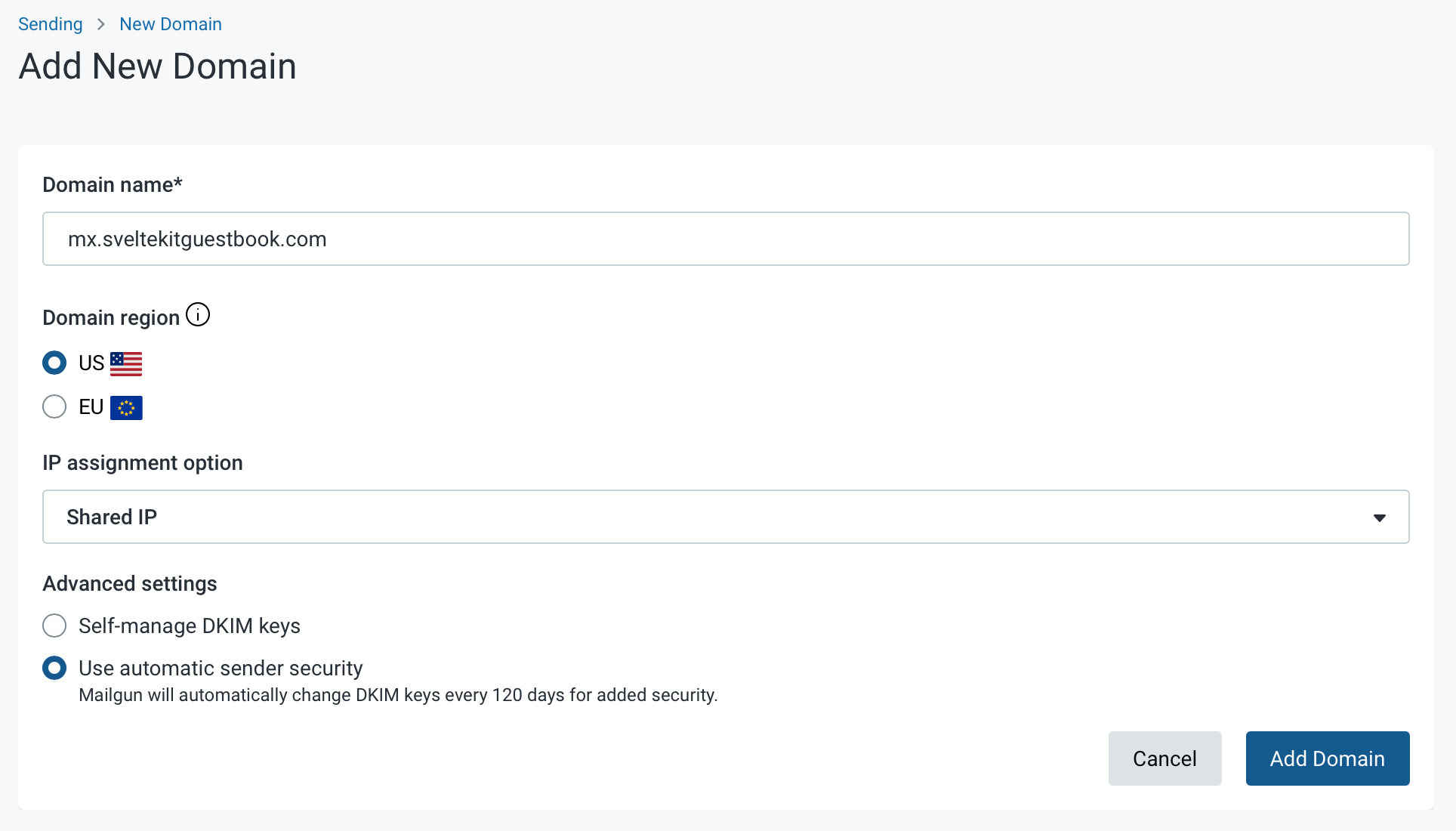
Task: Cancel adding the new domain
Action: tap(1164, 758)
